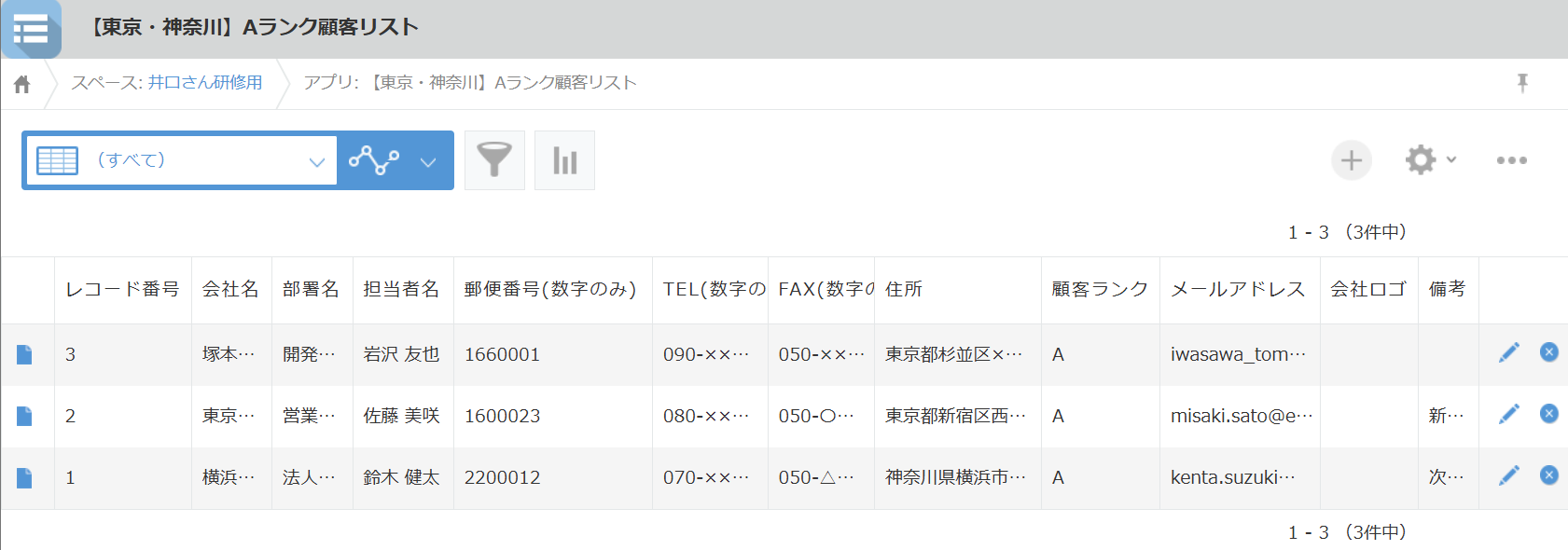Sort by レコード番号 column header
The image size is (1568, 550).
point(122,289)
